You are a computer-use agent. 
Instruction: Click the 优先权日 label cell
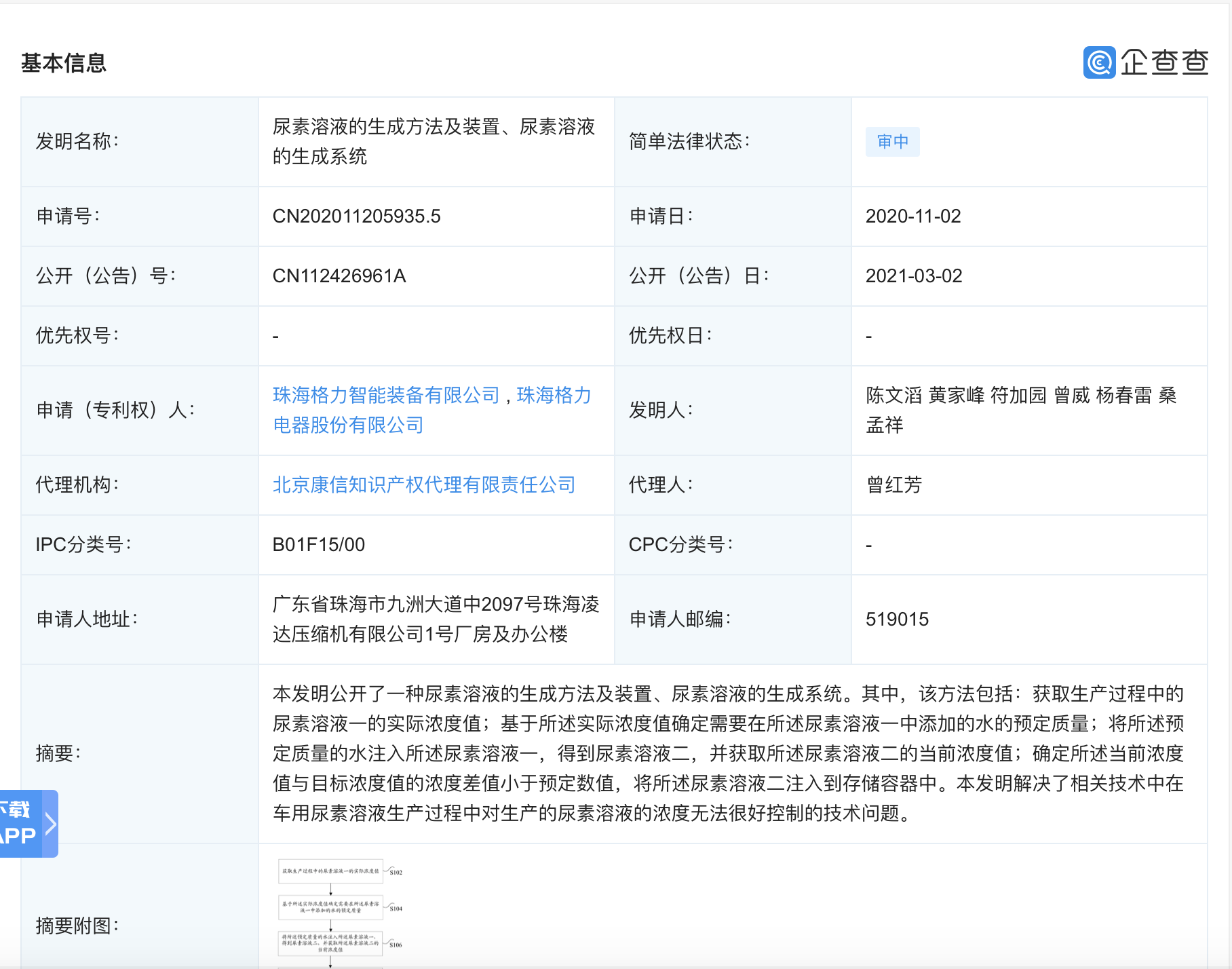click(x=733, y=336)
